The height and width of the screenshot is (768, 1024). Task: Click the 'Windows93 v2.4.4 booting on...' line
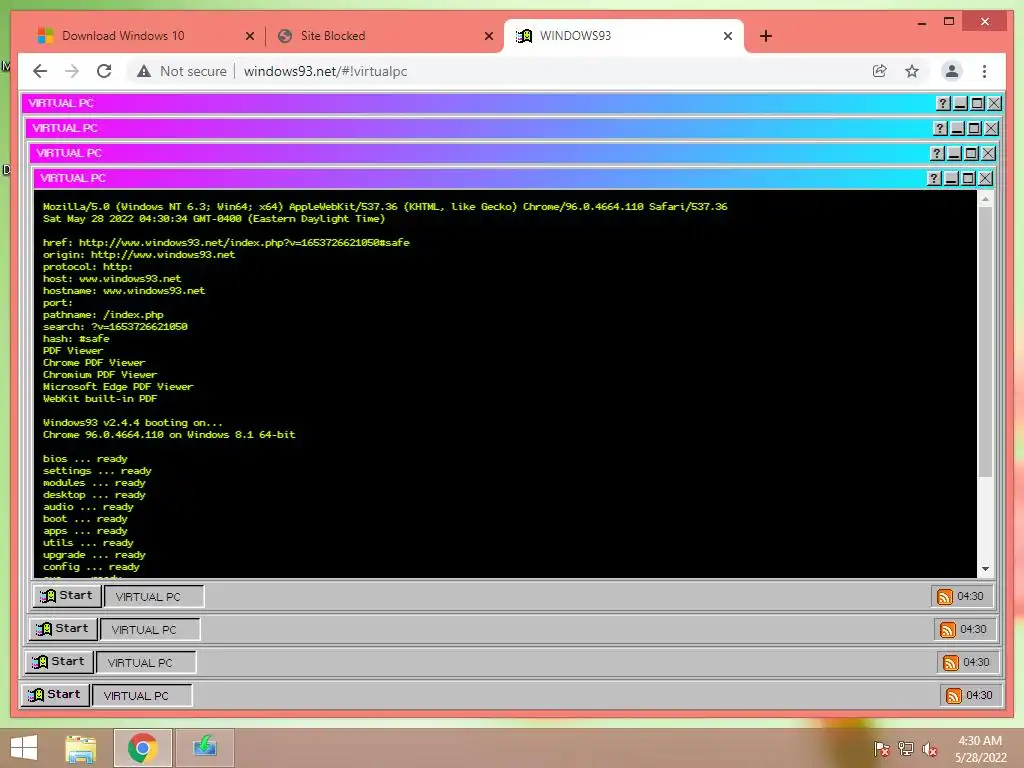tap(133, 423)
